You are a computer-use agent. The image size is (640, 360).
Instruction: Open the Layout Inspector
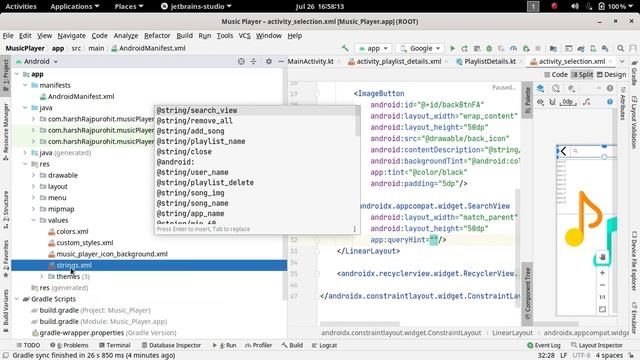[596, 345]
